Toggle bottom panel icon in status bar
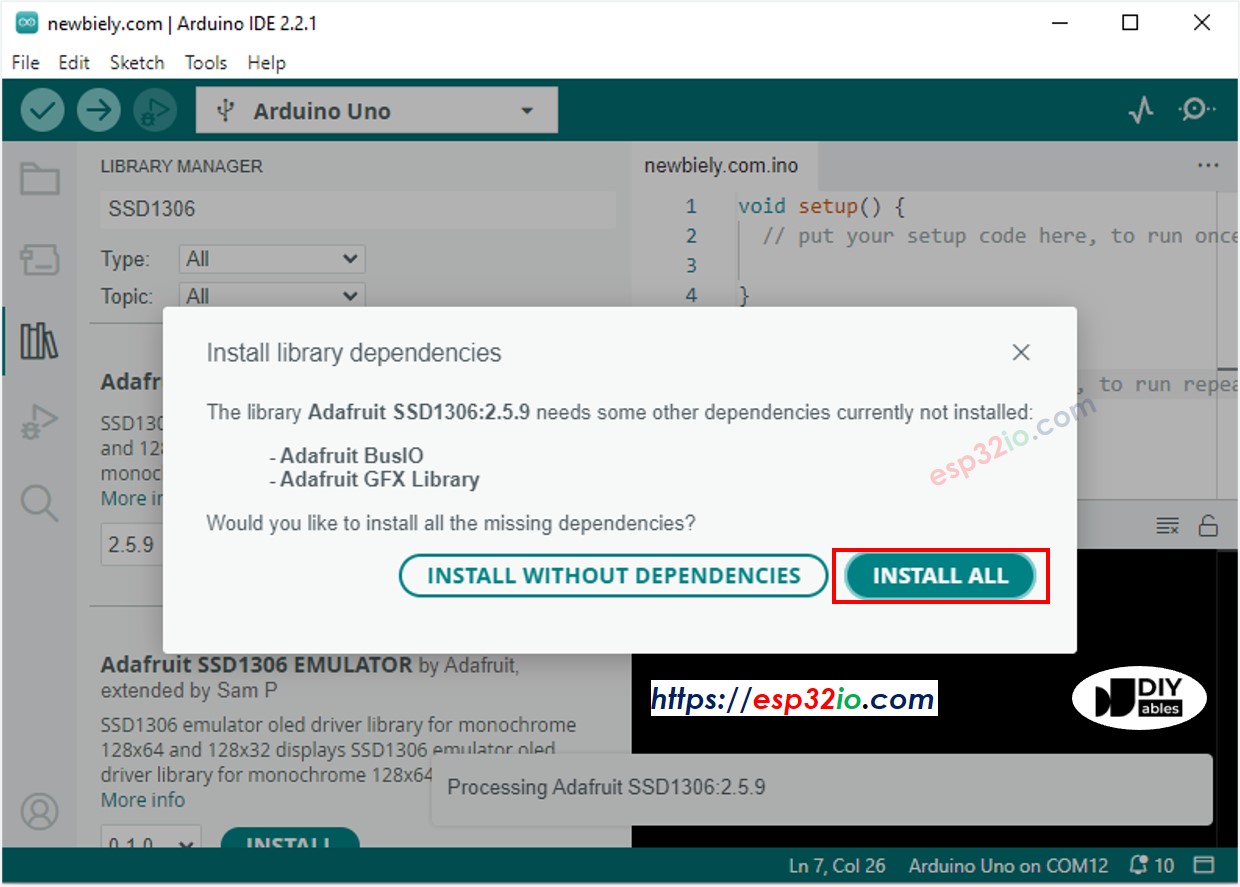 [1204, 865]
